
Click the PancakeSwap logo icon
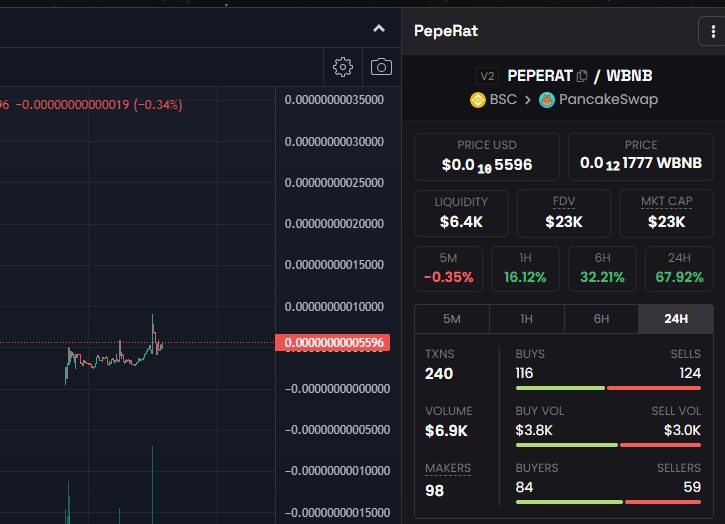tap(547, 100)
